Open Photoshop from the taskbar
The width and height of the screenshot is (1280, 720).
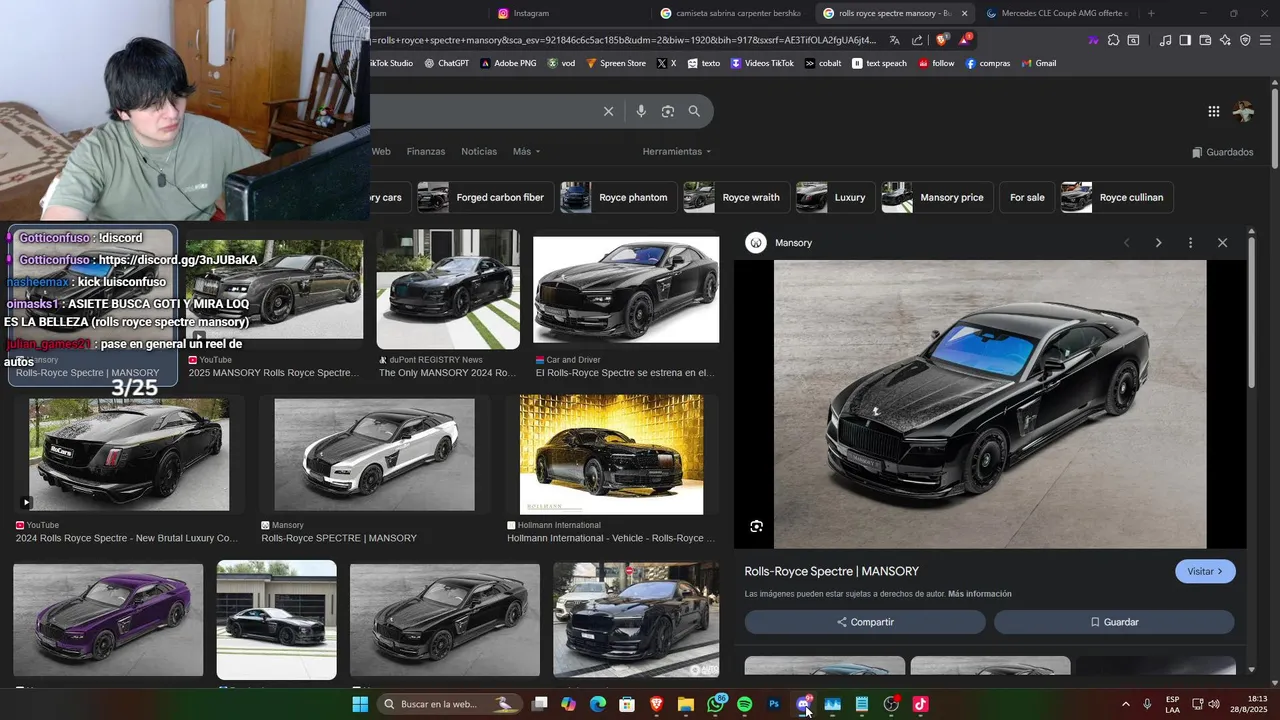[x=774, y=704]
